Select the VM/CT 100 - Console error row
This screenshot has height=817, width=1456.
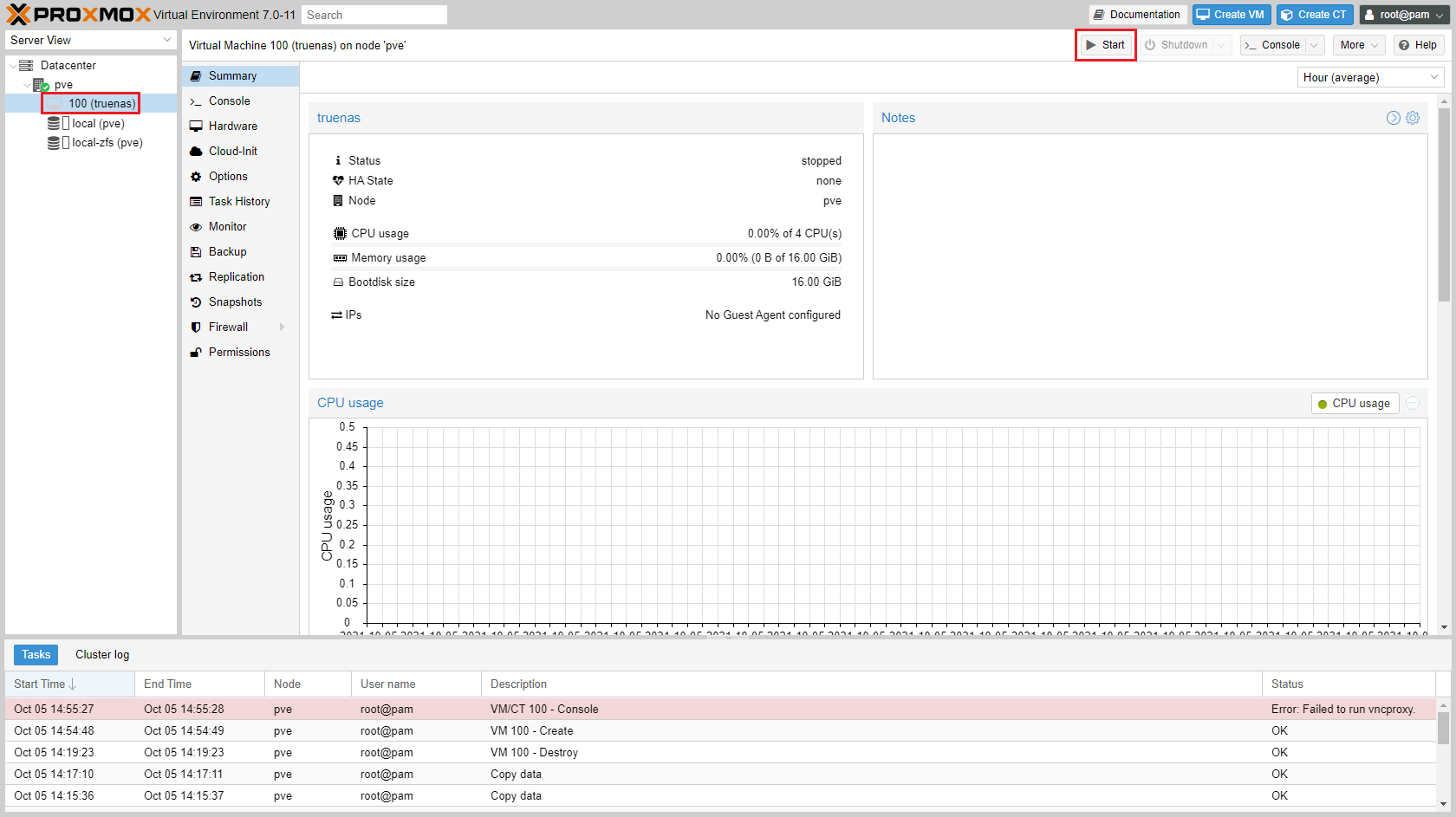(x=721, y=710)
